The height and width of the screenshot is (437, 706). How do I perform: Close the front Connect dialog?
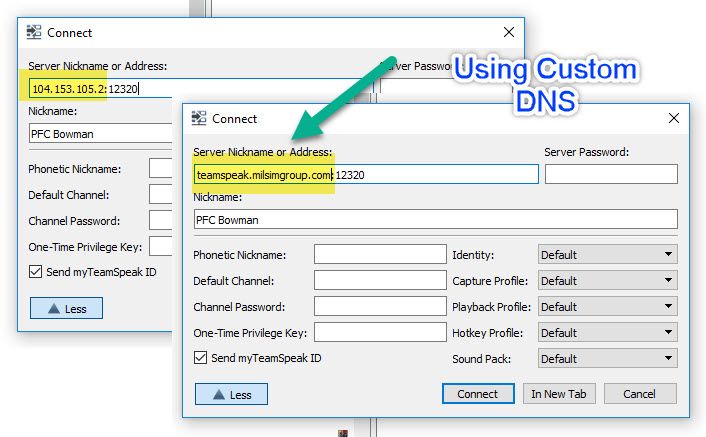click(674, 118)
